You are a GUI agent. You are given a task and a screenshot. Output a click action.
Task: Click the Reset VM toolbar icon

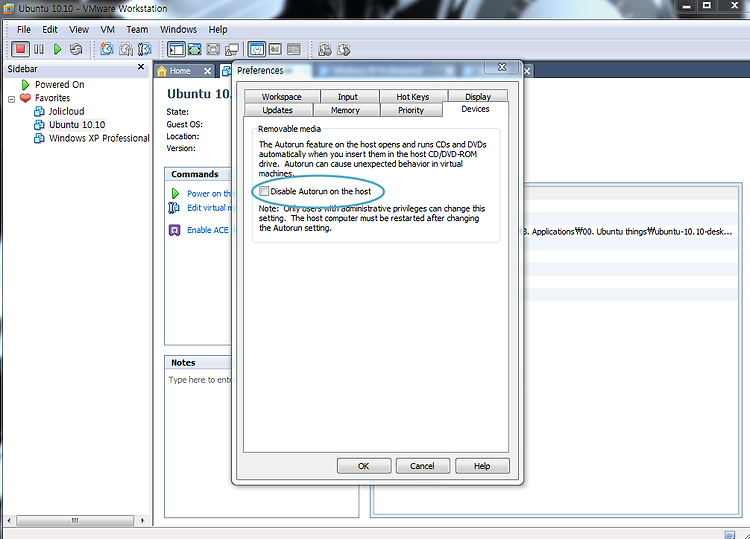point(76,49)
